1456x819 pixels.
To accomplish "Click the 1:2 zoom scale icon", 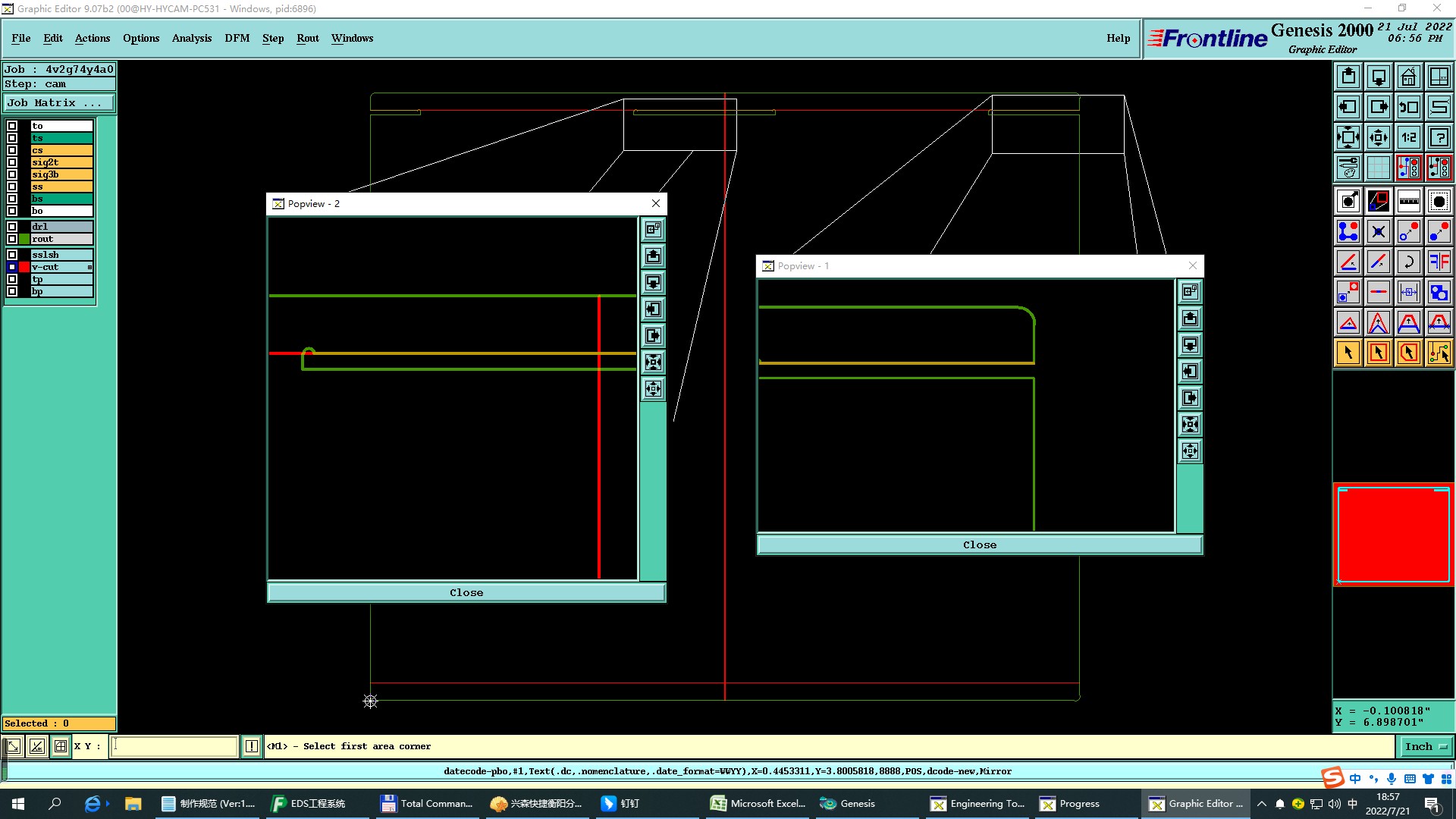I will point(1408,137).
